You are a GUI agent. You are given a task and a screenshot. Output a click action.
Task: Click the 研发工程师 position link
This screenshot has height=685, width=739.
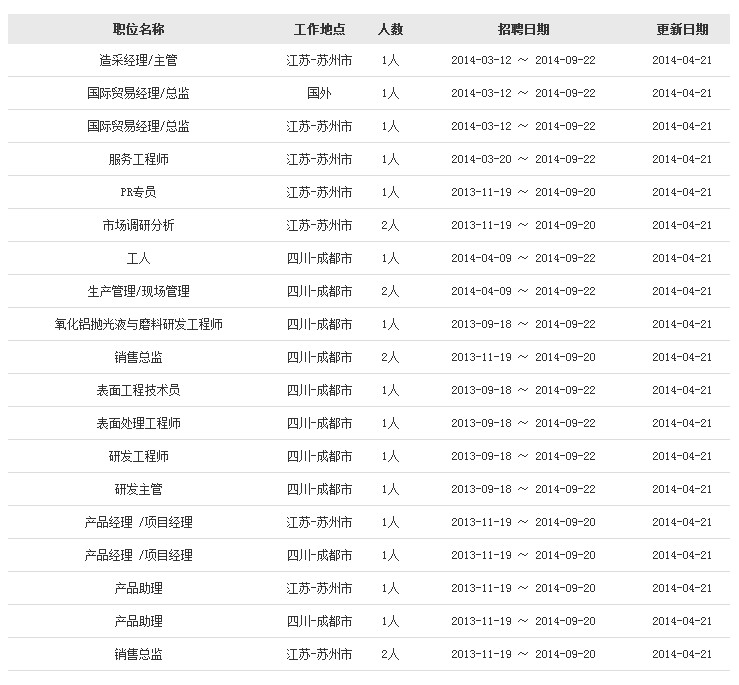[138, 456]
